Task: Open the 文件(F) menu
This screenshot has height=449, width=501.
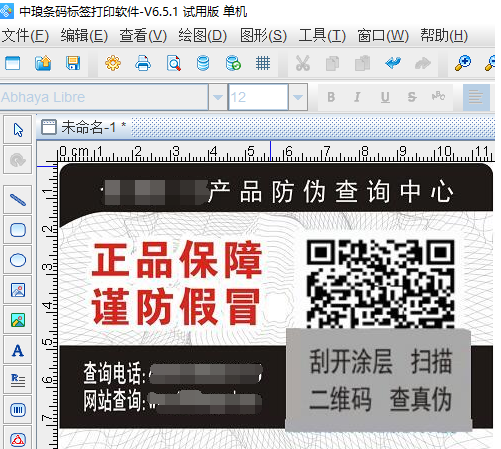Action: [x=25, y=35]
